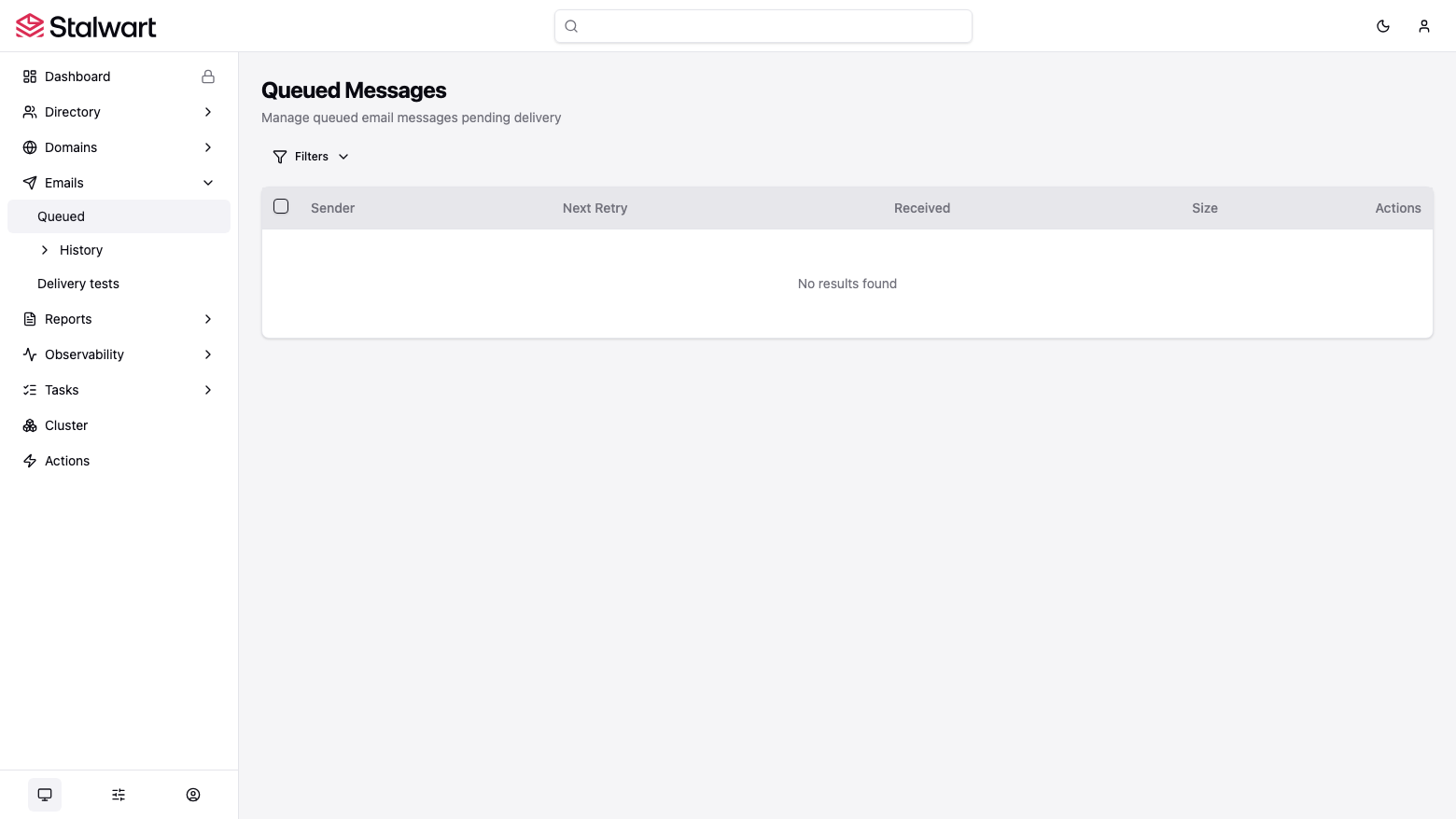The image size is (1456, 819).
Task: Click the lock icon beside Dashboard
Action: (208, 76)
